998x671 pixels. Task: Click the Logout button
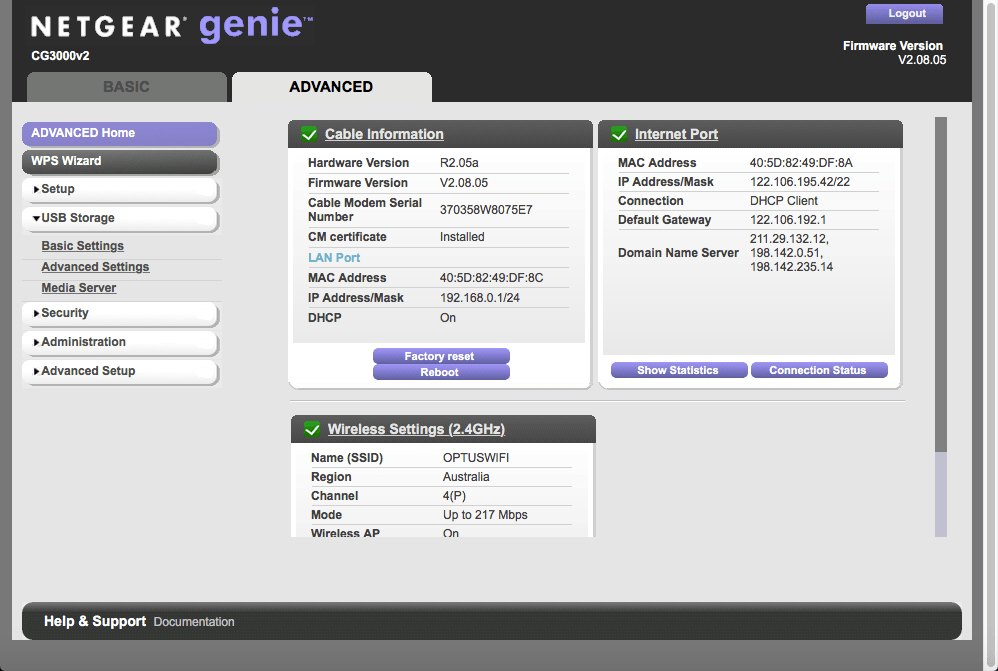(904, 13)
